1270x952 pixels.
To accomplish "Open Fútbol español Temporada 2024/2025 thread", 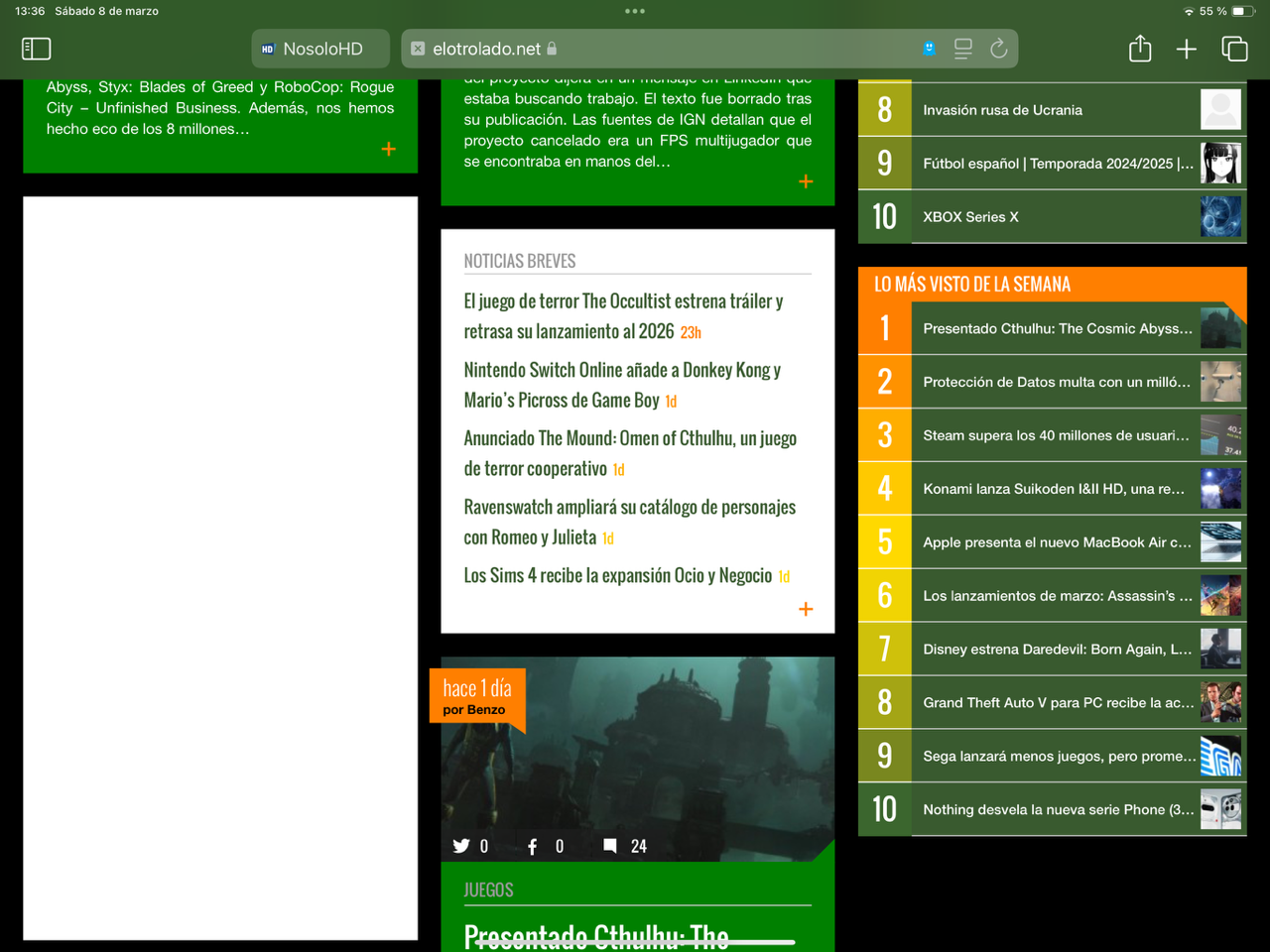I will tap(1058, 164).
